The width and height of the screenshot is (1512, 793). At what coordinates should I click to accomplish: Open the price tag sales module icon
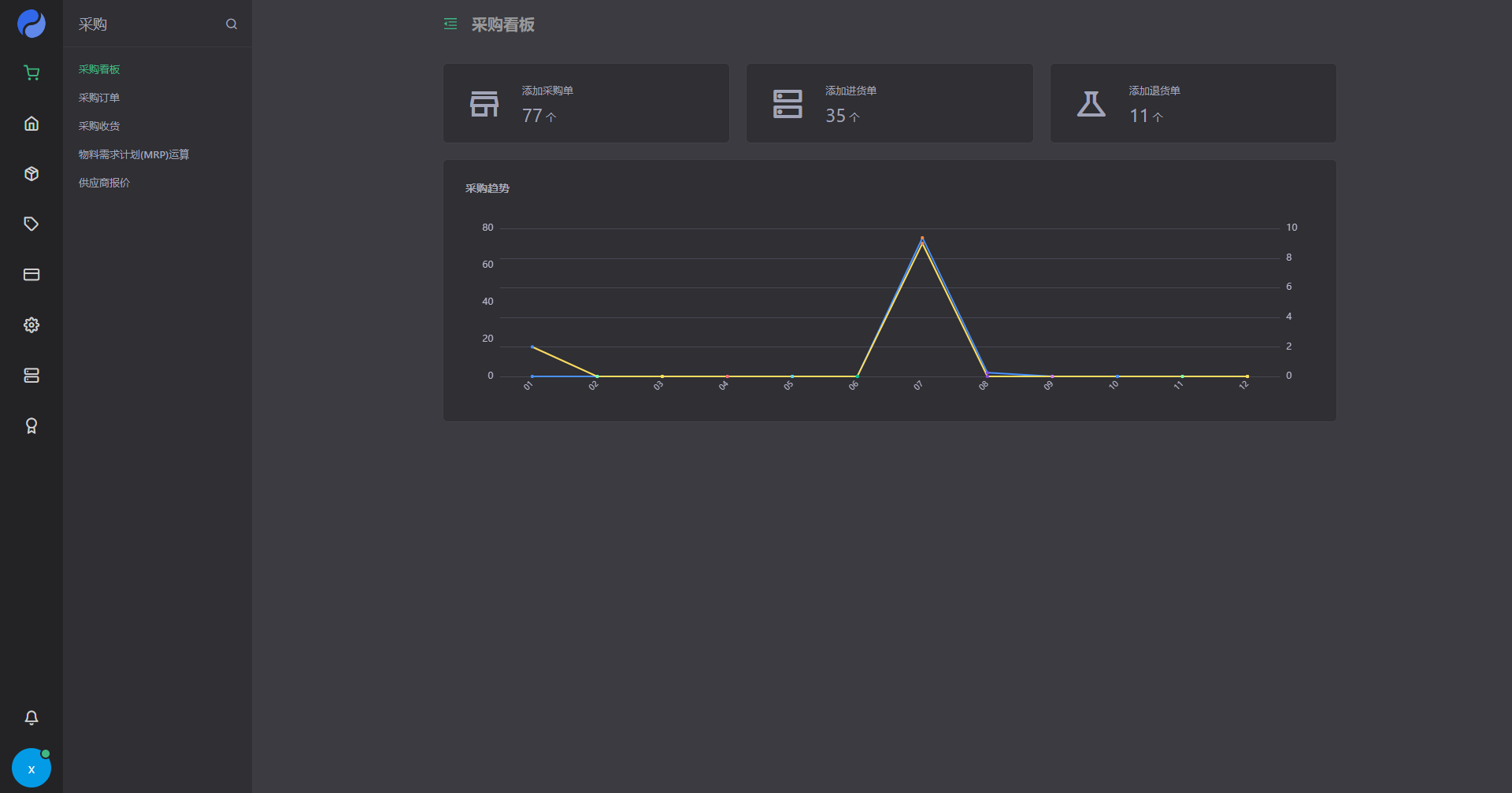pyautogui.click(x=31, y=224)
